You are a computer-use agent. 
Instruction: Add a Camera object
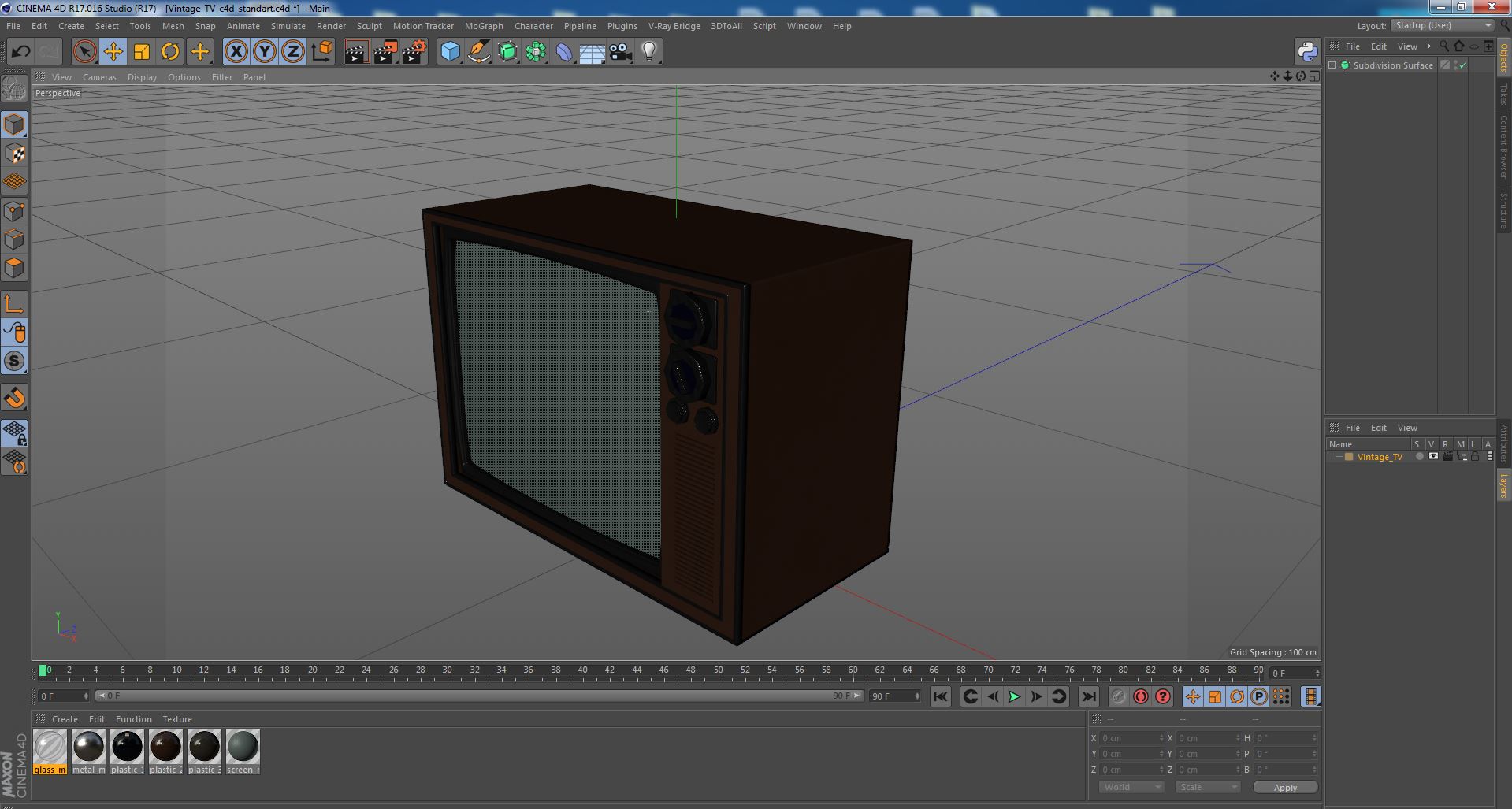(x=621, y=52)
